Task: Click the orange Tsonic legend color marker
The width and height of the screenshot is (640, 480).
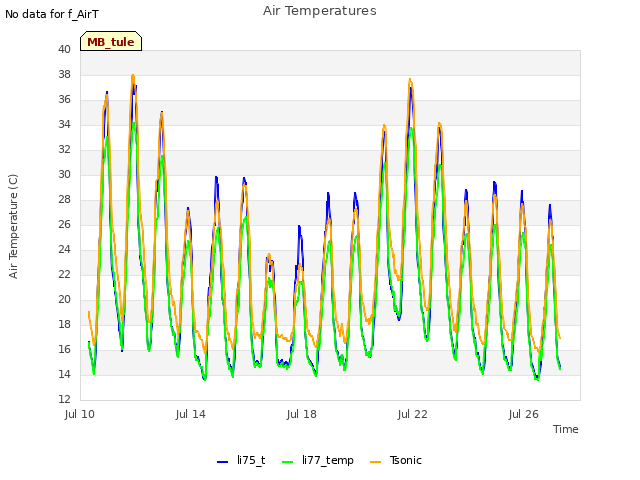Action: 376,462
